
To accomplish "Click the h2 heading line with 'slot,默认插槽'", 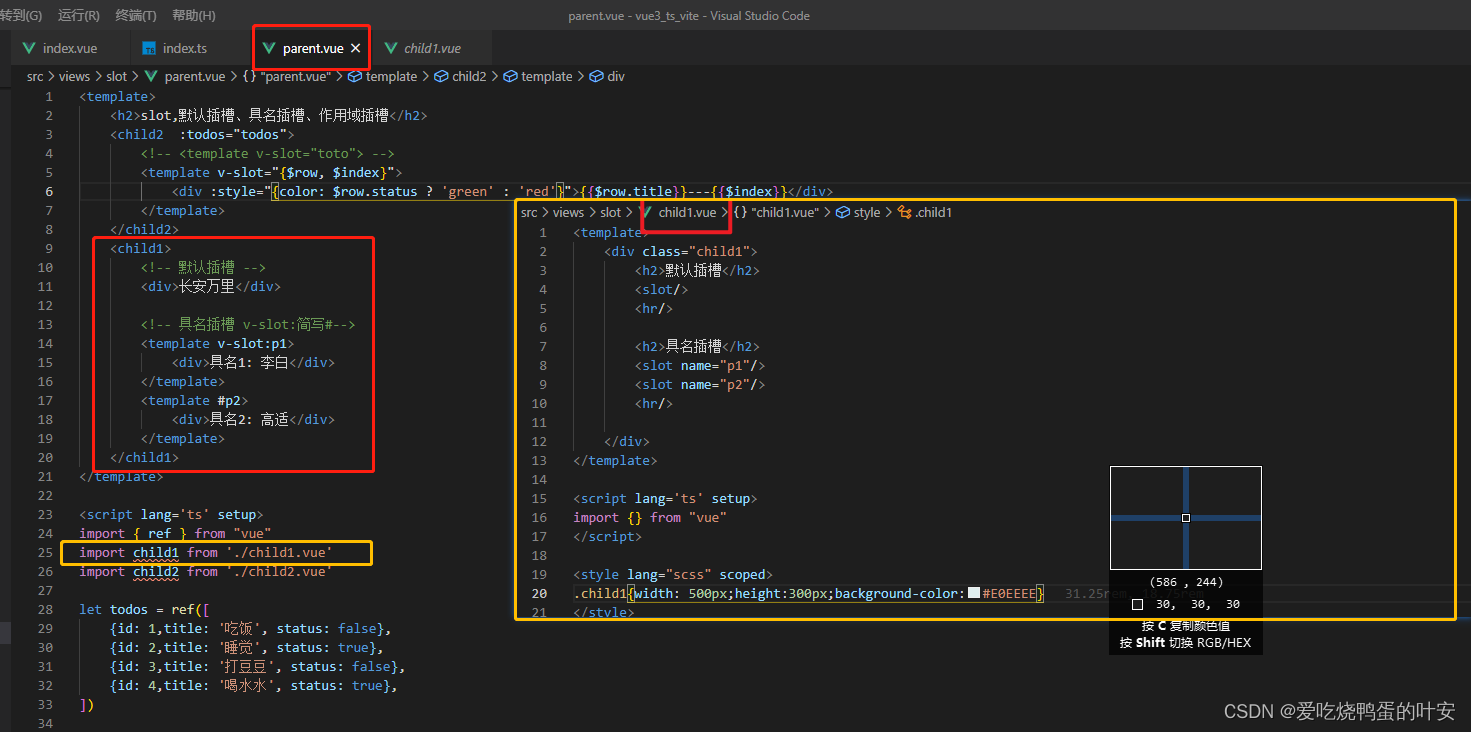I will coord(269,115).
